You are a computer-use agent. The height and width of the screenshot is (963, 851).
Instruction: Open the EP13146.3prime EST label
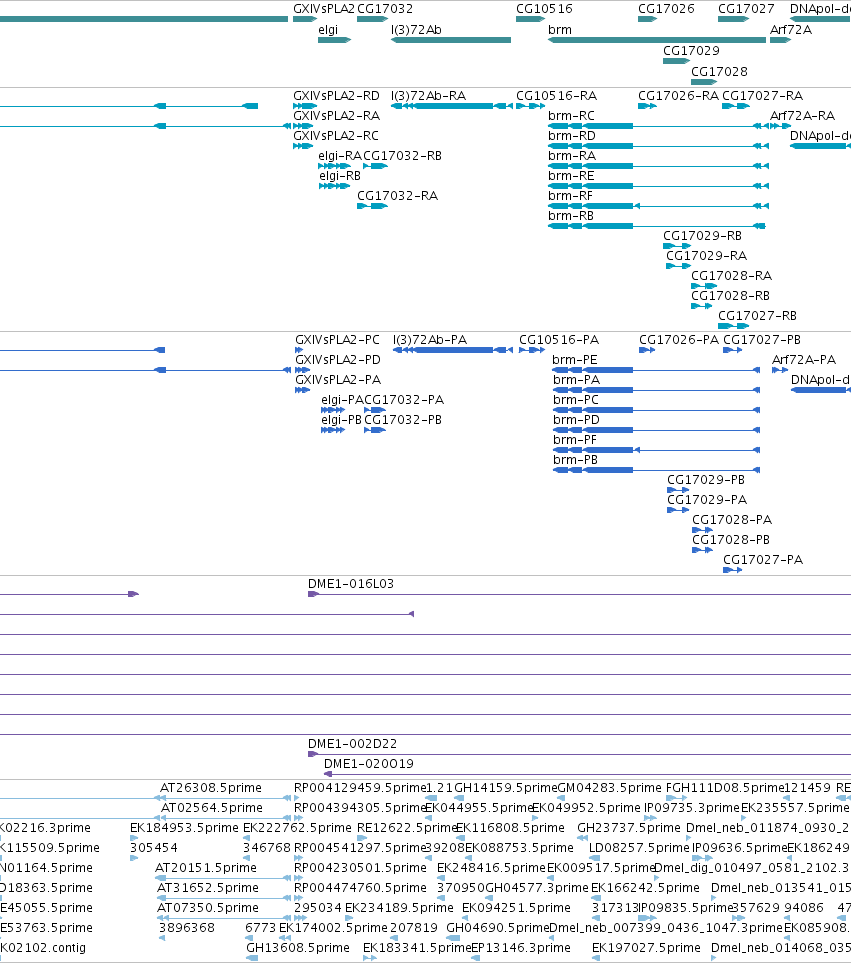[521, 948]
